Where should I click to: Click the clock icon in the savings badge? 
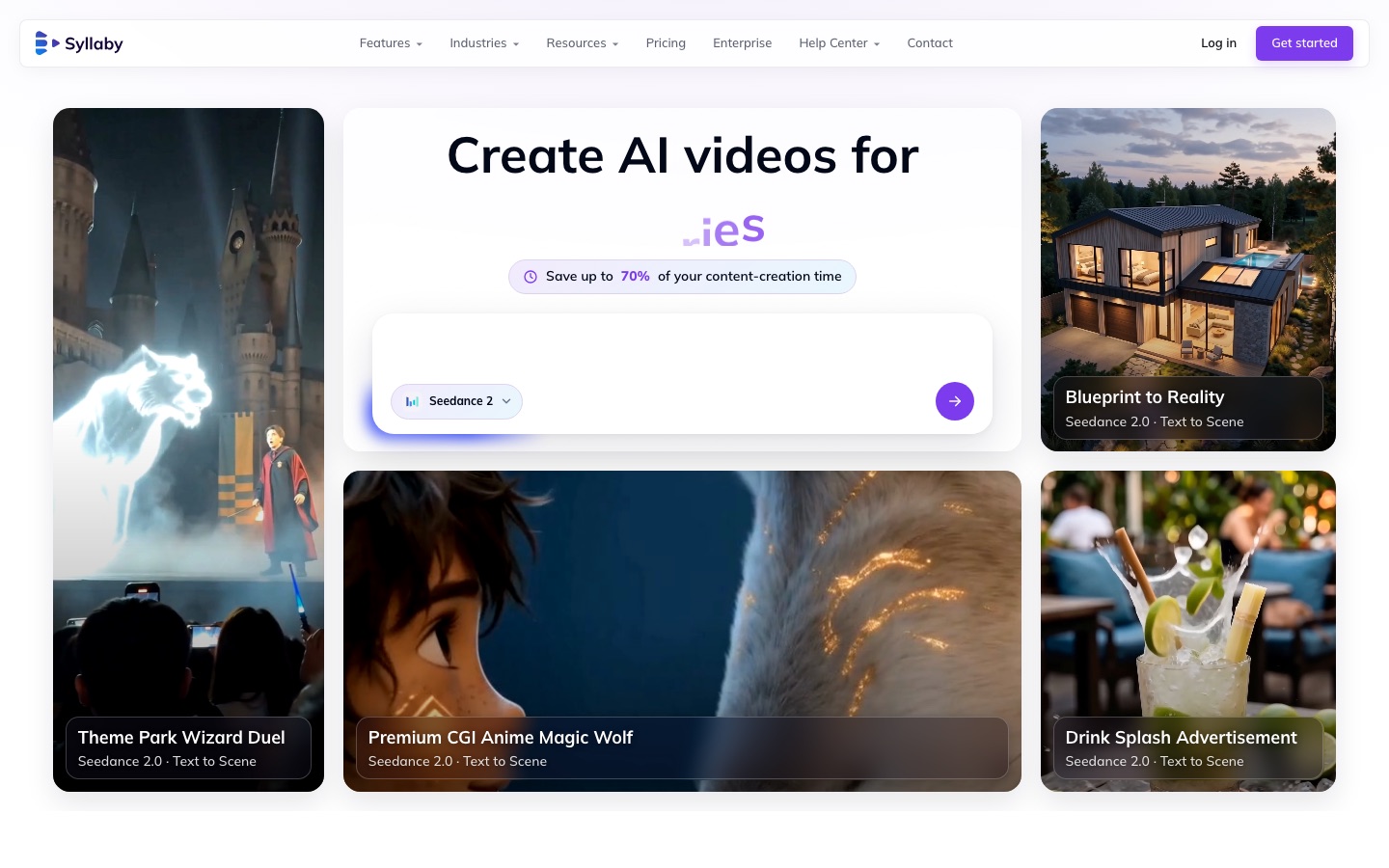[531, 277]
